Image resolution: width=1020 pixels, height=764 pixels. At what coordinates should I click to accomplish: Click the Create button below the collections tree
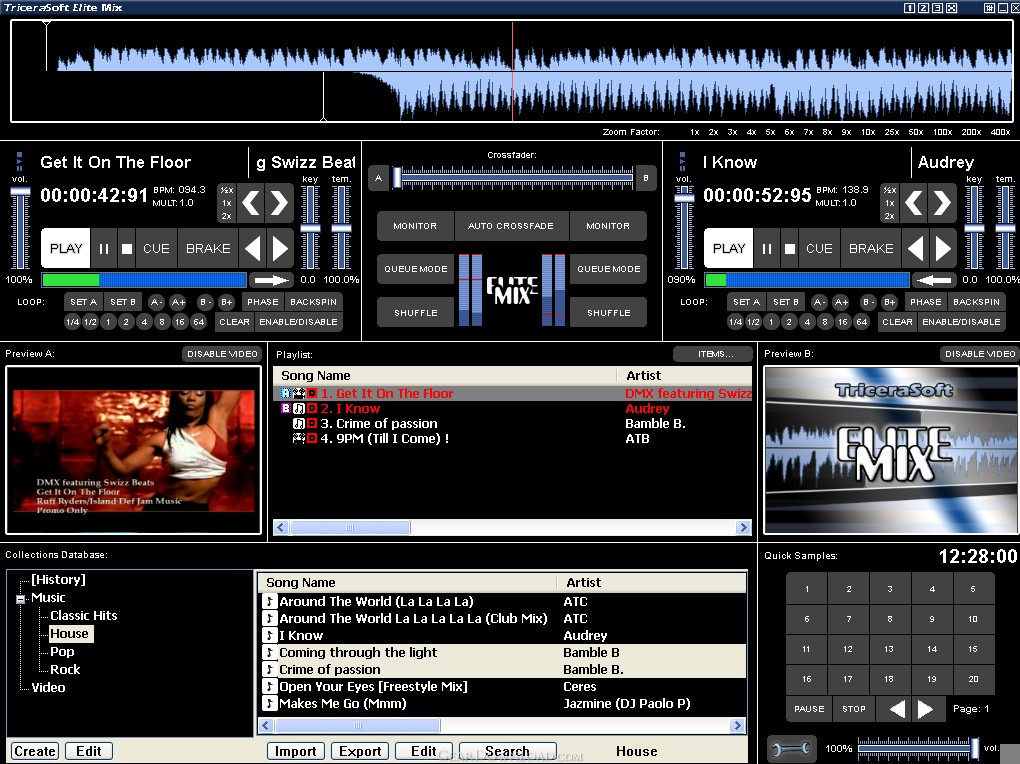[x=34, y=752]
